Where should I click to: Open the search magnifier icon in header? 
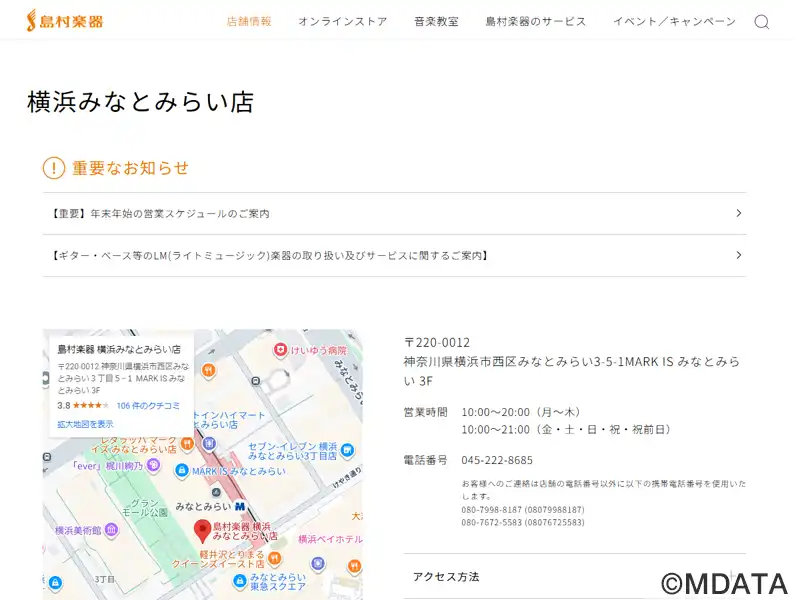coord(761,22)
